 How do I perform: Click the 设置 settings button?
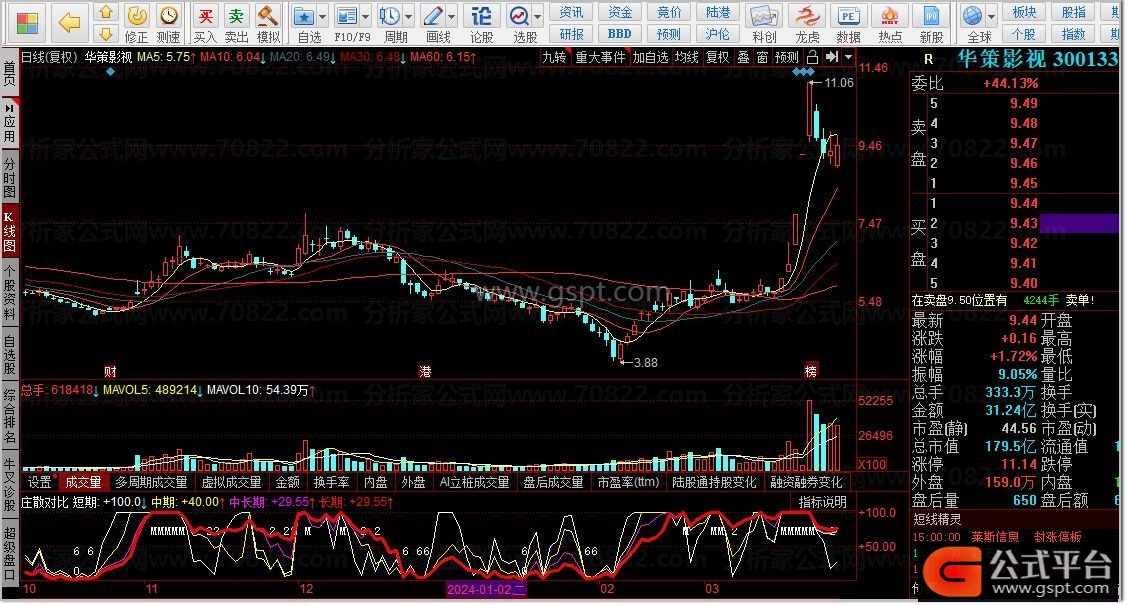tap(40, 482)
